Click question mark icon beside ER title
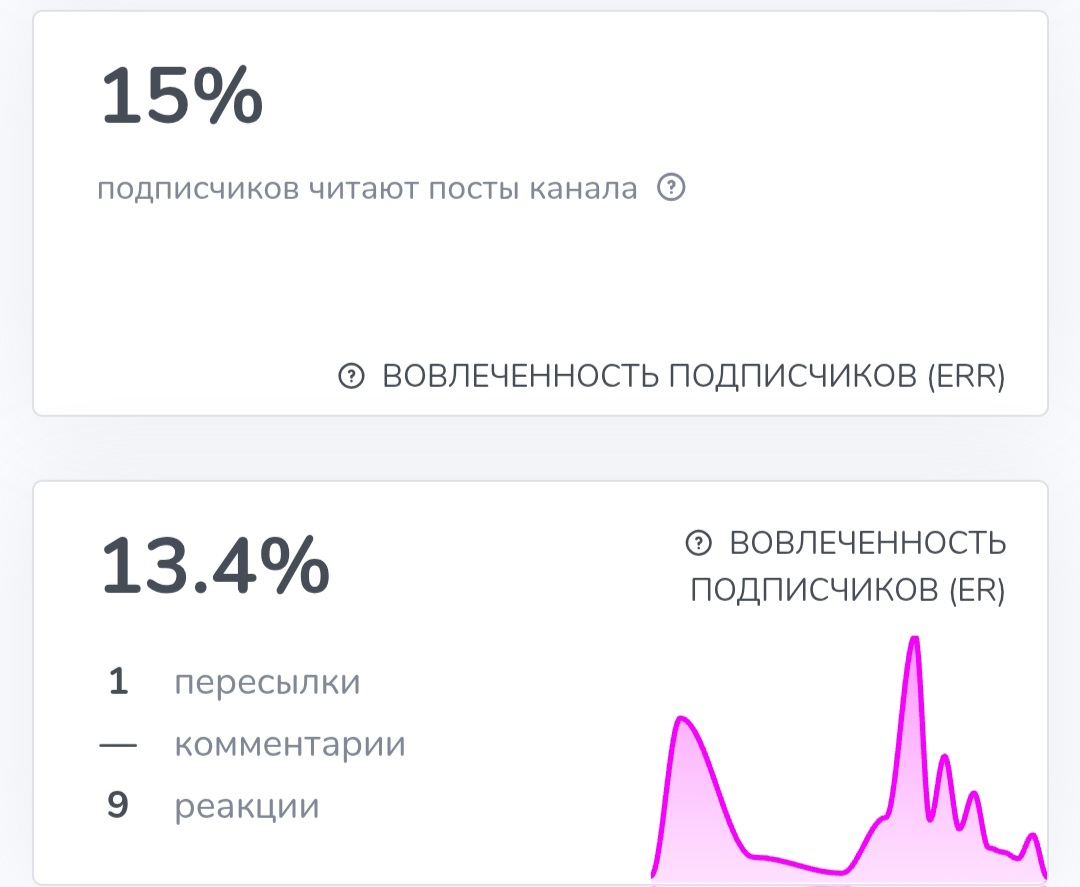This screenshot has height=887, width=1080. pos(698,543)
